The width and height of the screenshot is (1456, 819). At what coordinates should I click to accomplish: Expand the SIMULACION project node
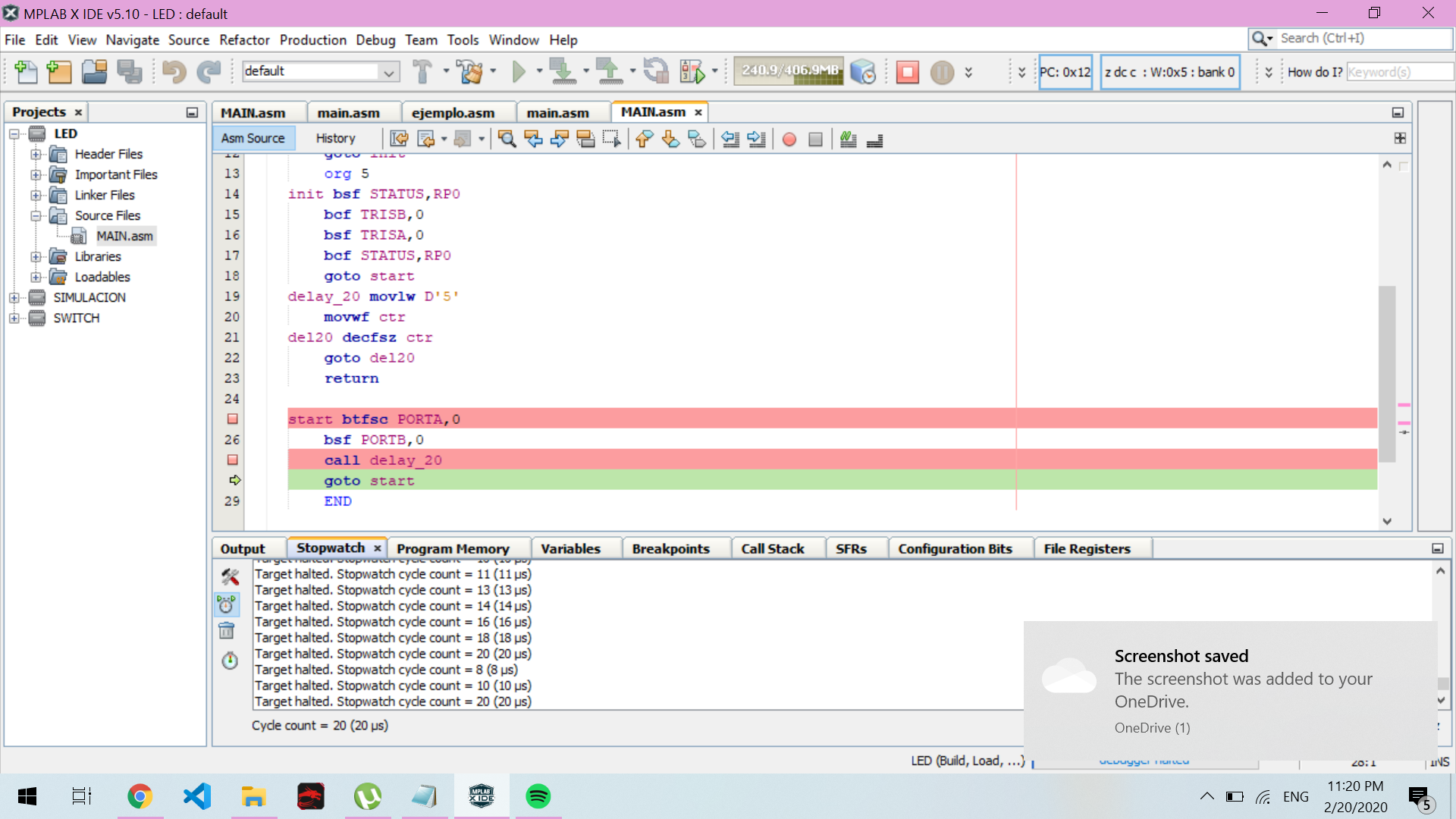pyautogui.click(x=14, y=298)
